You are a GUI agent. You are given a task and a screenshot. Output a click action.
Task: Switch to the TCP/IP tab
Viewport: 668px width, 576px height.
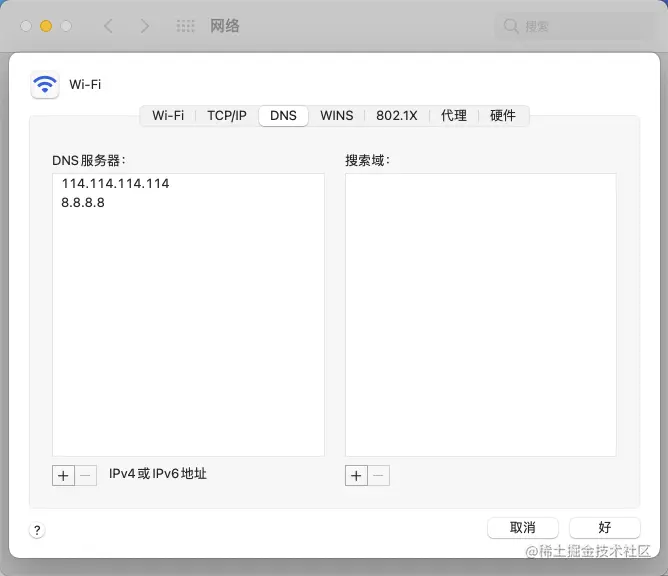(x=227, y=115)
